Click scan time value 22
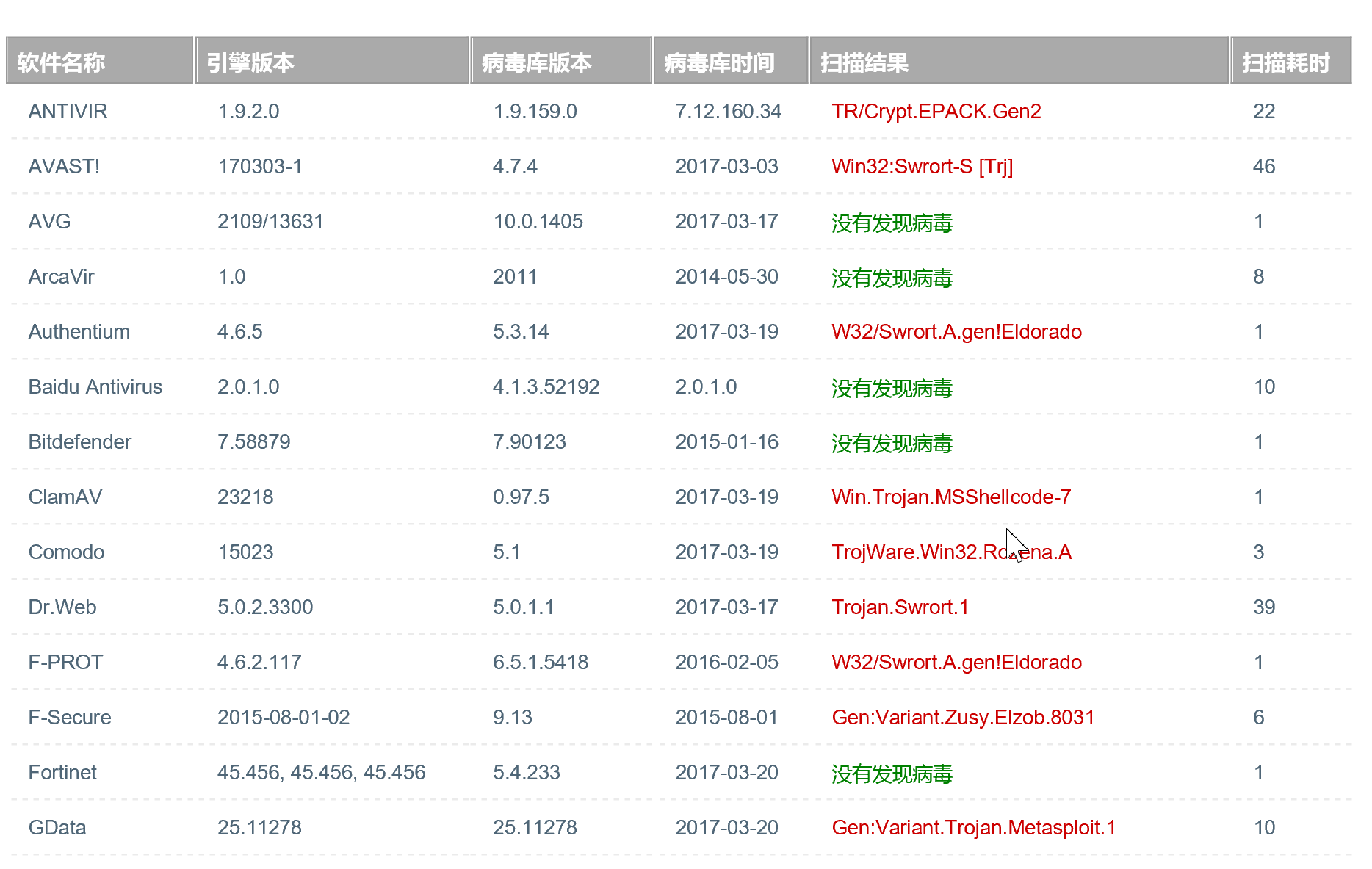This screenshot has width=1372, height=869. tap(1263, 112)
